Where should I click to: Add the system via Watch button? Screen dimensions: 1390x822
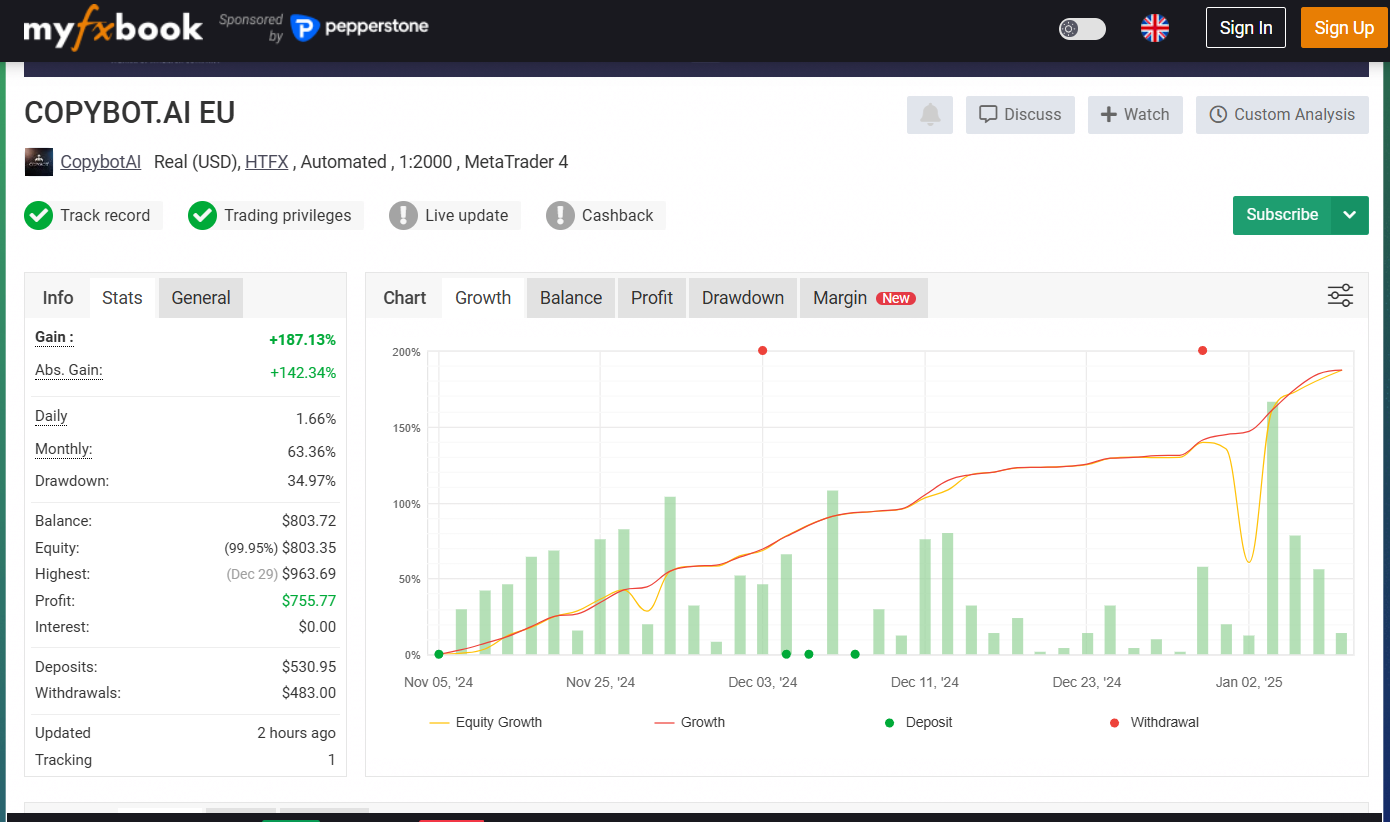pos(1135,115)
